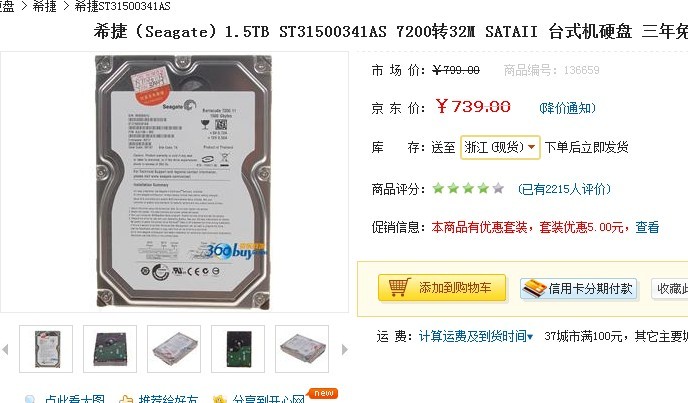Open the 降价通知 price alert link

pyautogui.click(x=567, y=108)
